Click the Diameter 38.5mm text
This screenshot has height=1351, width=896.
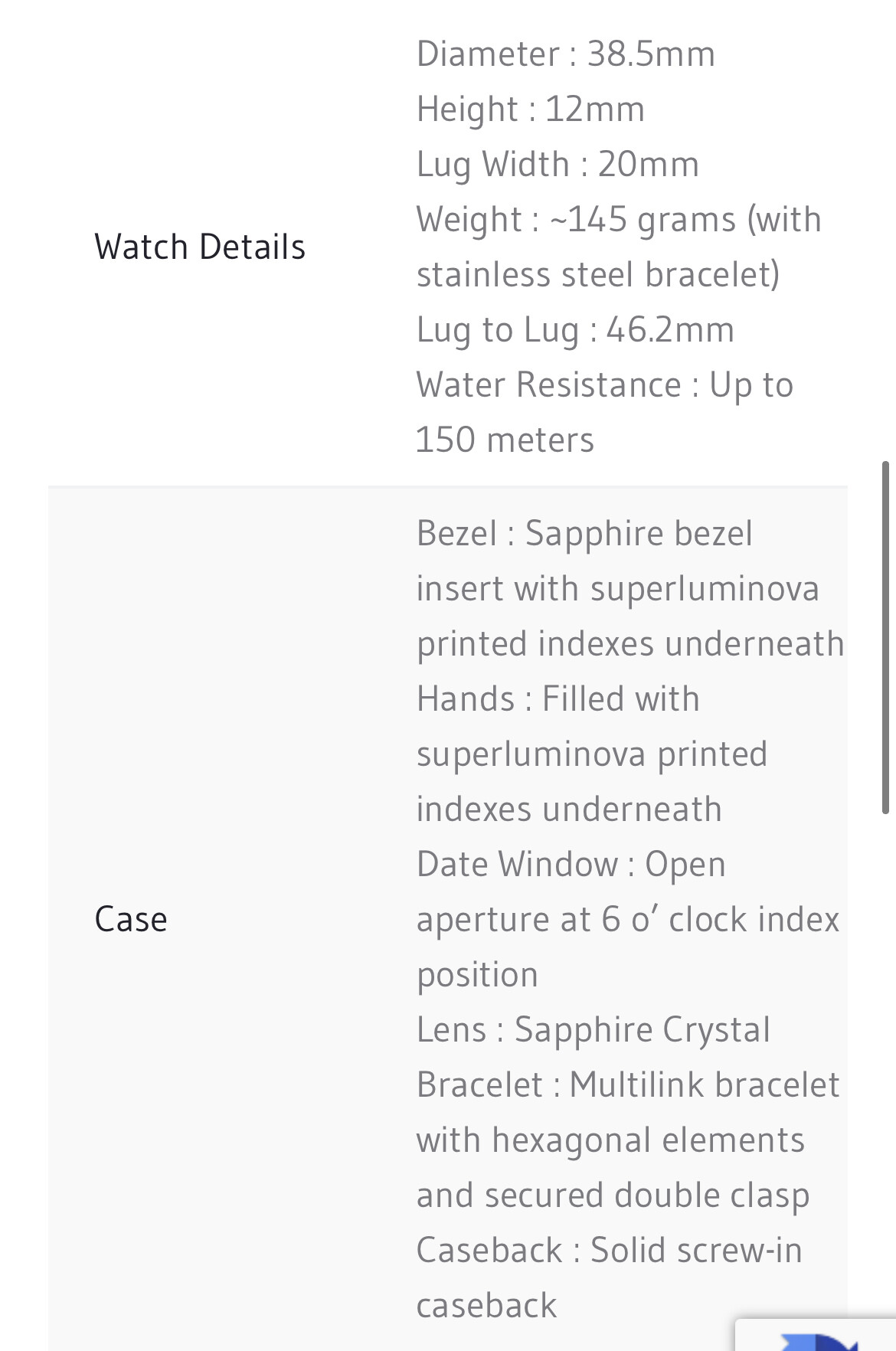[565, 54]
